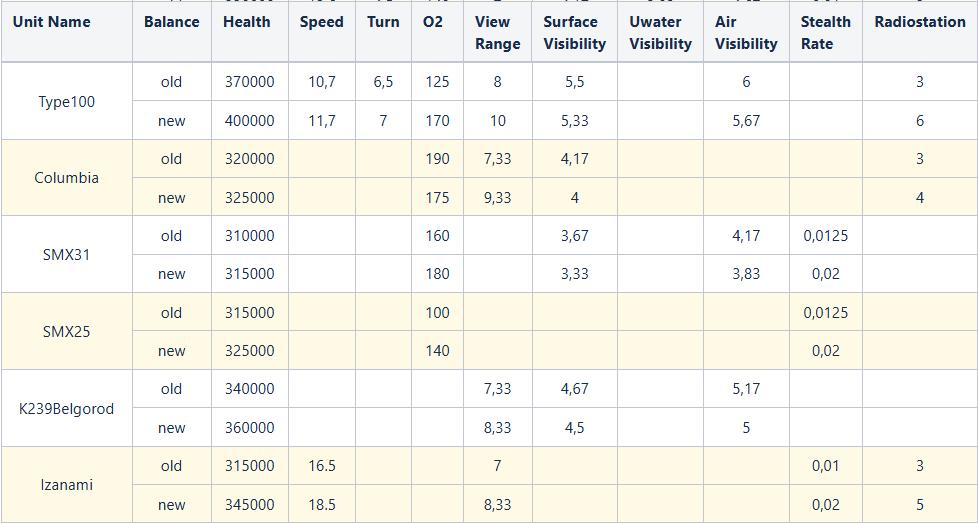Viewport: 978px width, 523px height.
Task: Click Type100 new health value 400000
Action: [249, 120]
